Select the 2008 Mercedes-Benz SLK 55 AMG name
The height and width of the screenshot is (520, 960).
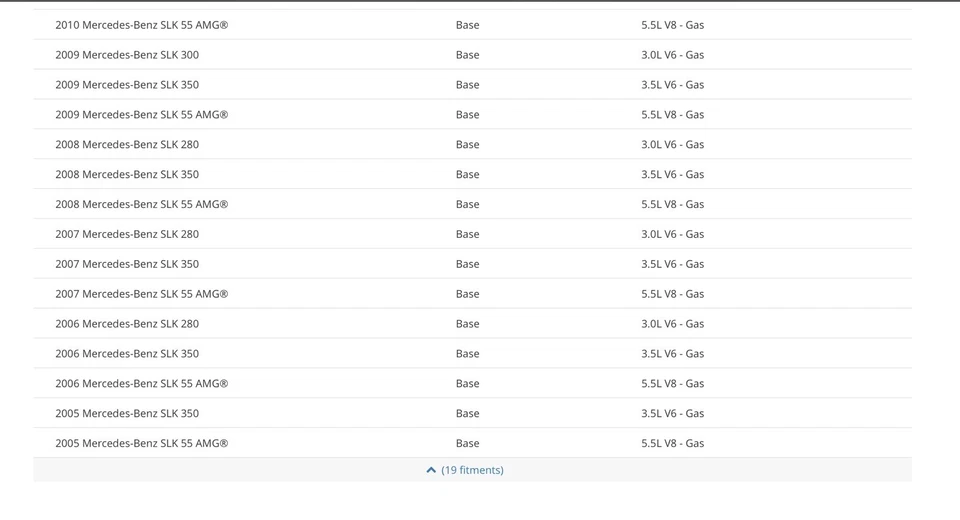click(x=141, y=205)
